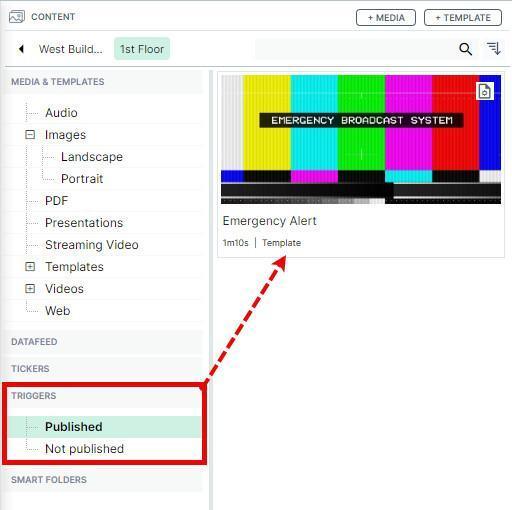Click the back arrow before West Build
This screenshot has height=510, width=512.
click(21, 49)
